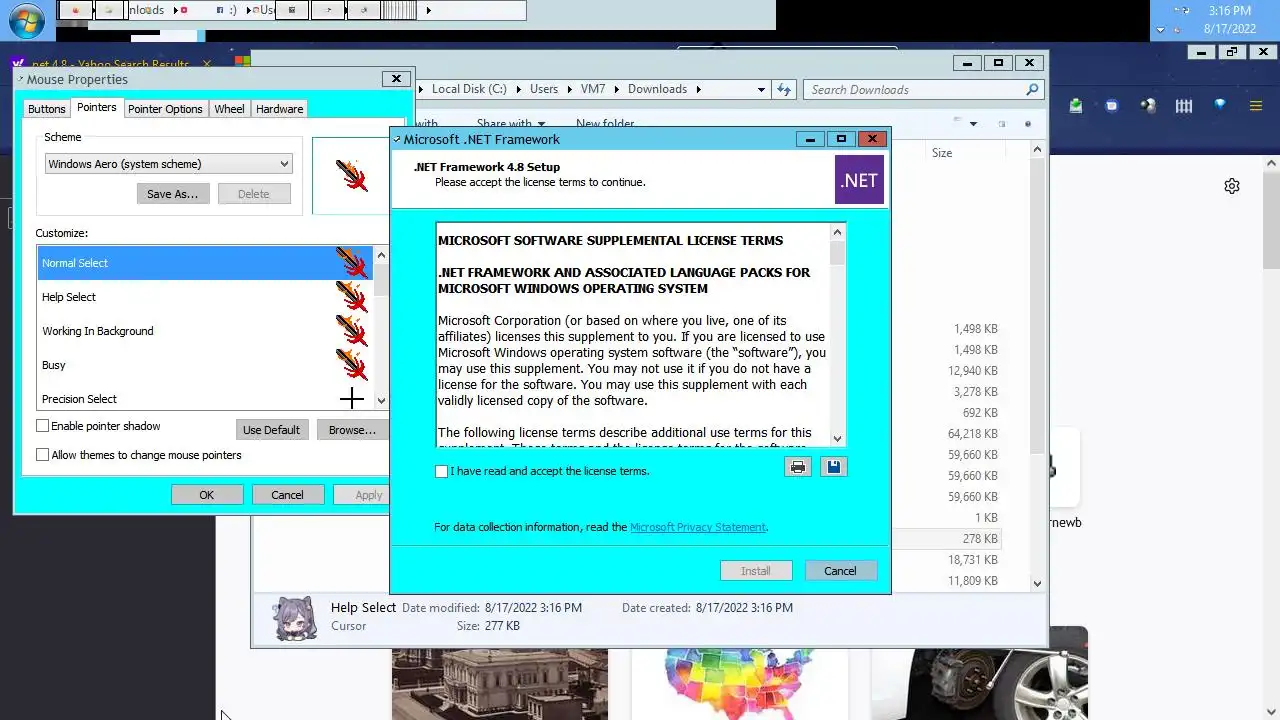1280x720 pixels.
Task: Click the Size column header
Action: coord(942,153)
